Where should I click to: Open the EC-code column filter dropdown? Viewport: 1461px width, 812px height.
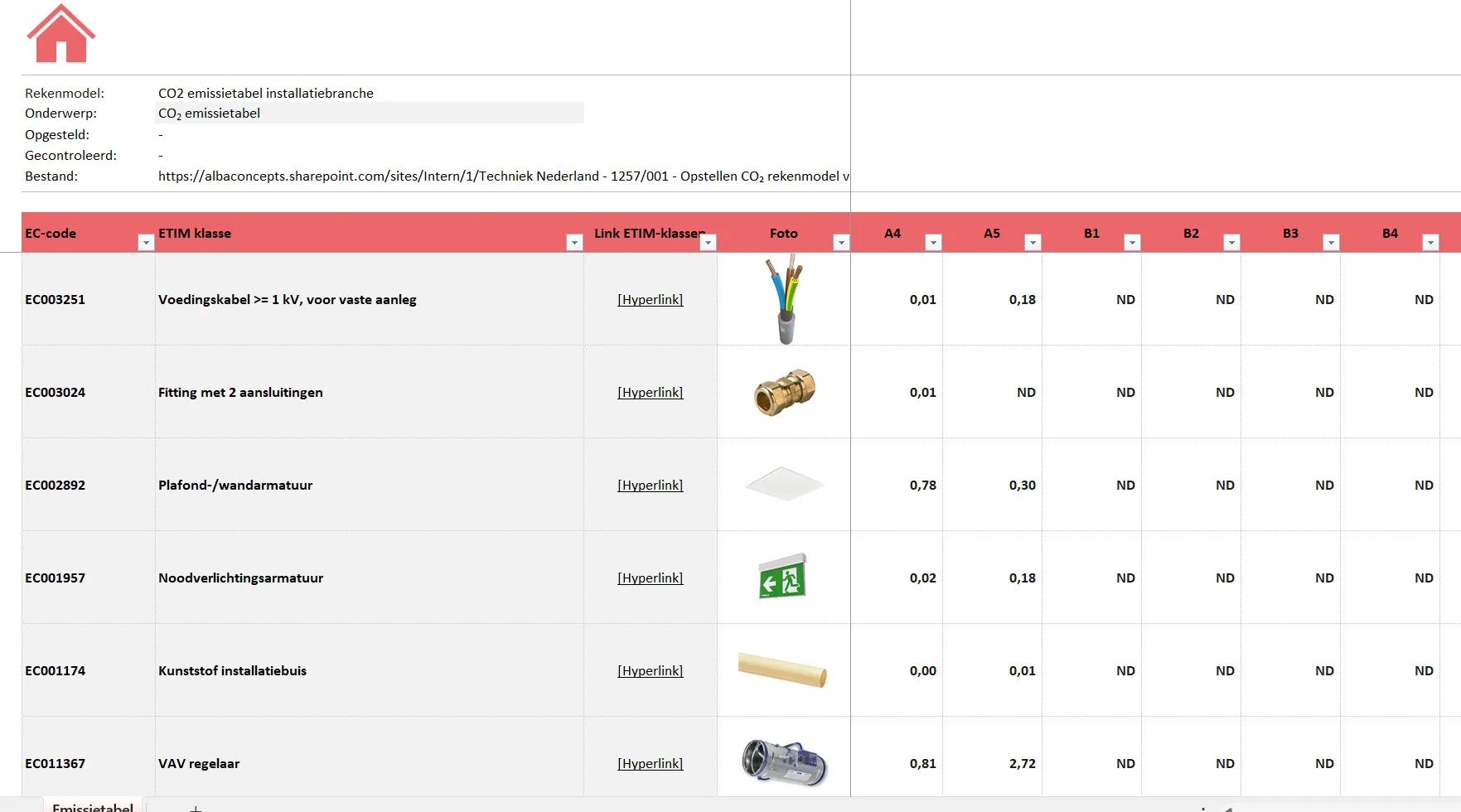[x=146, y=242]
